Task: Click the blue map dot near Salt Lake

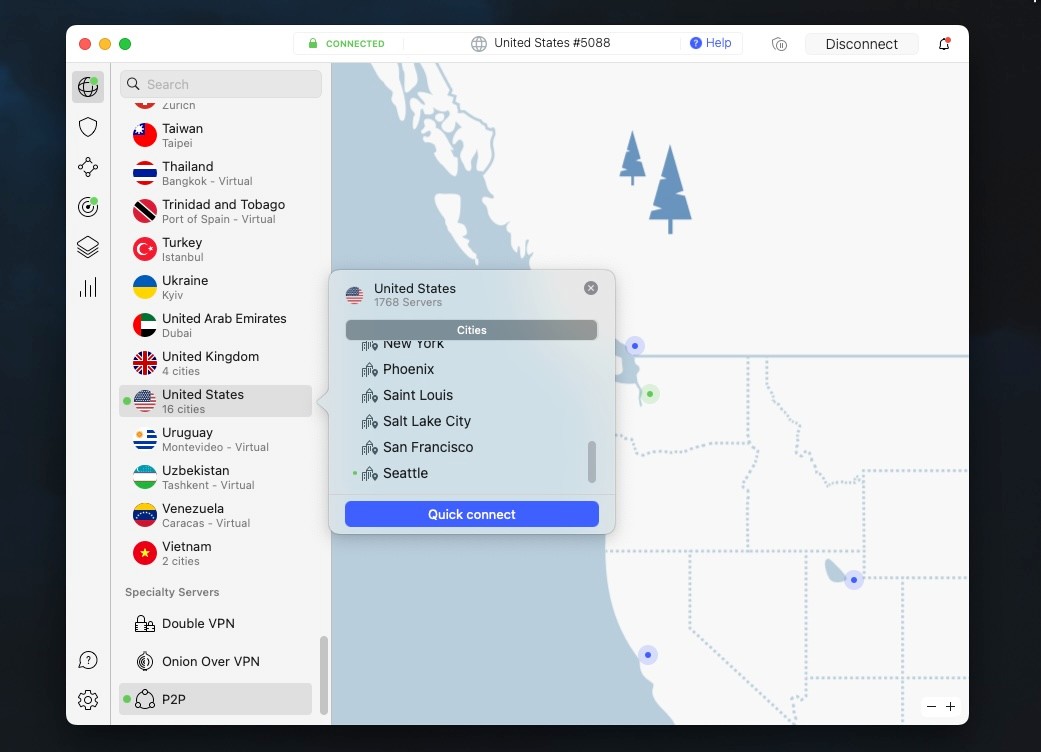Action: click(x=854, y=580)
